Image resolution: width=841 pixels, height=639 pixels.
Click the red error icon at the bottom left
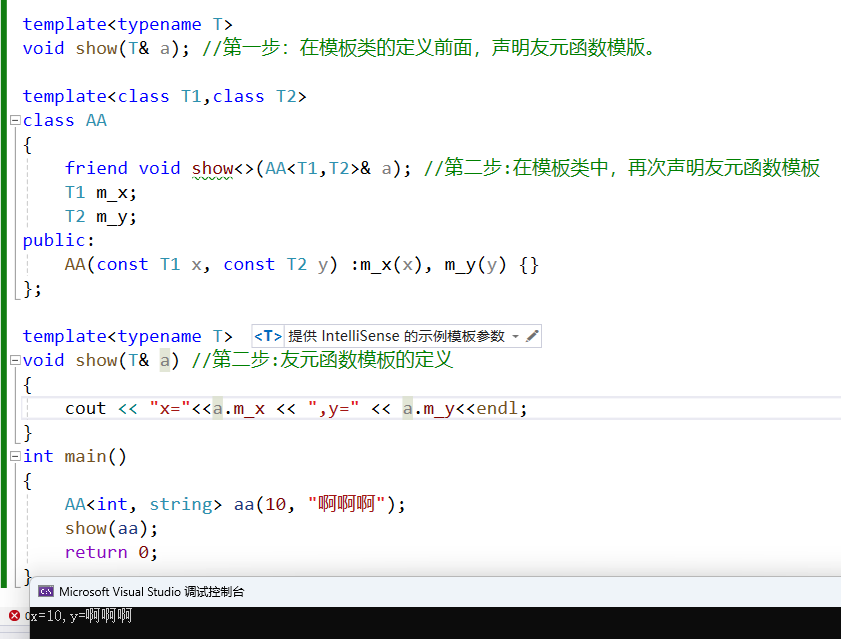point(14,615)
